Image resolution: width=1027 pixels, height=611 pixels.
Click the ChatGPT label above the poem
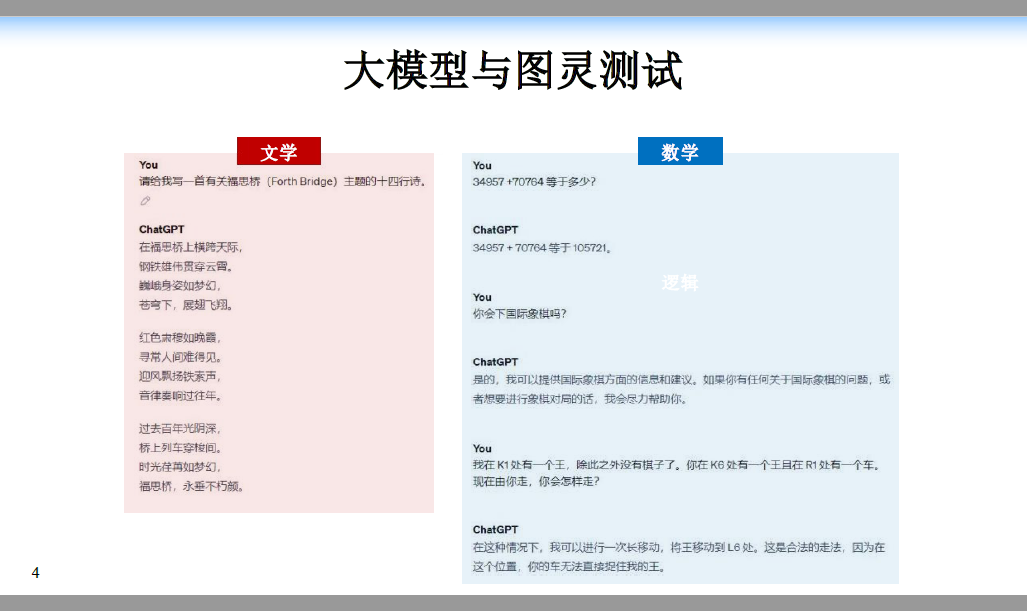162,229
